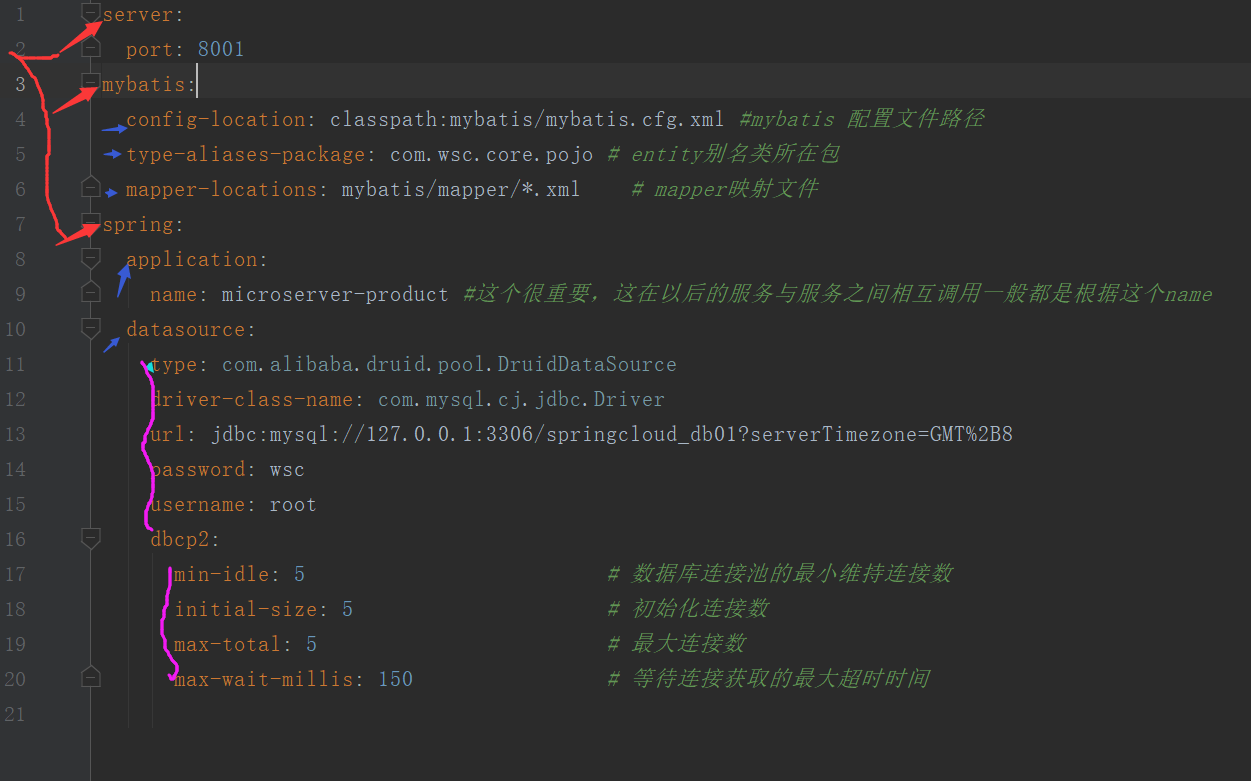Click line number 13 in the gutter
Viewport: 1251px width, 781px height.
pyautogui.click(x=15, y=434)
